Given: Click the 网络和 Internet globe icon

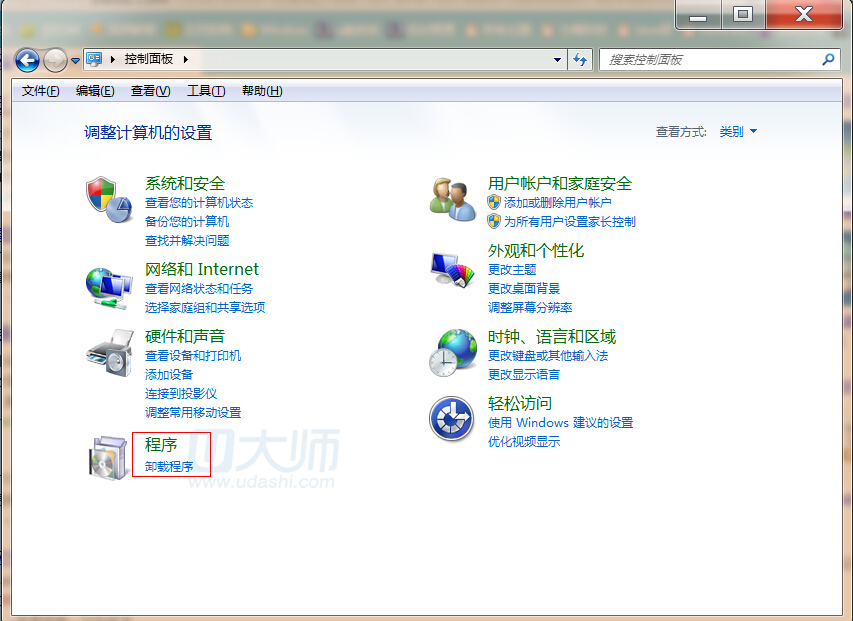Looking at the screenshot, I should tap(108, 285).
